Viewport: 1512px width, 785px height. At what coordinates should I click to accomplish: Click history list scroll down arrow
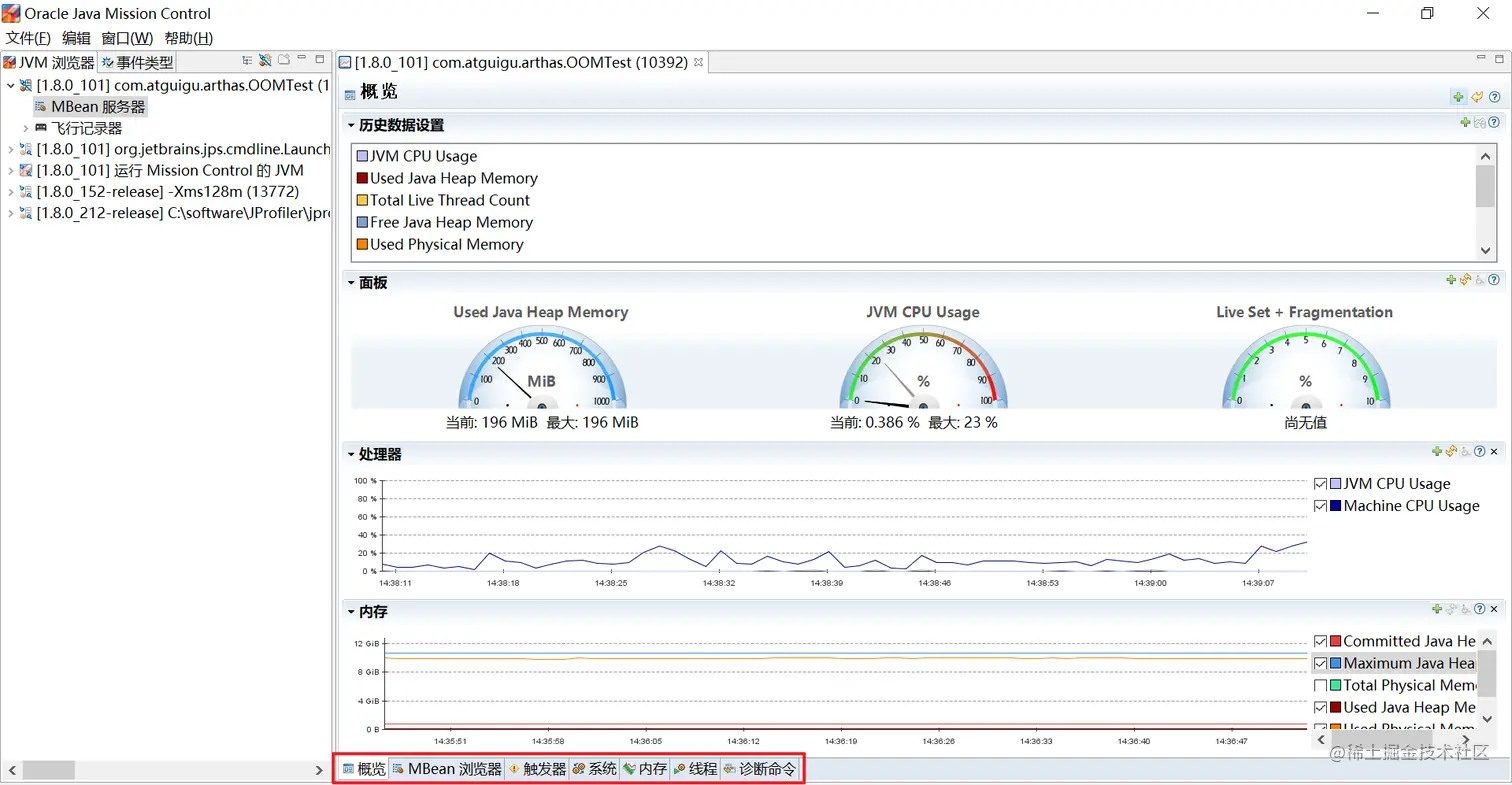click(1485, 251)
